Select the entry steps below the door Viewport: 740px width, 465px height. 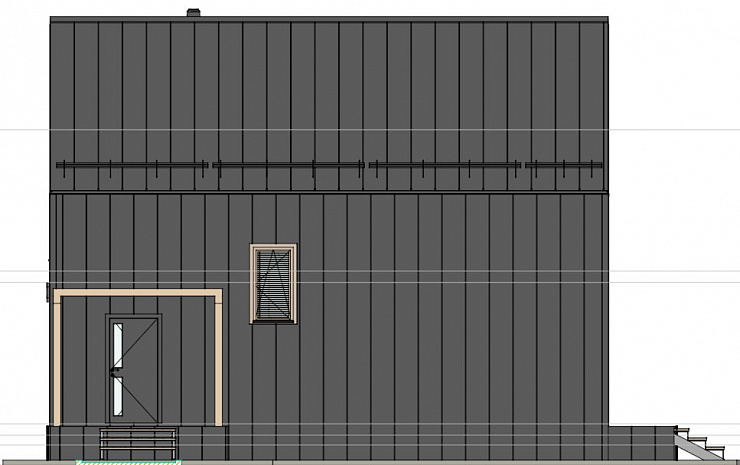(138, 443)
